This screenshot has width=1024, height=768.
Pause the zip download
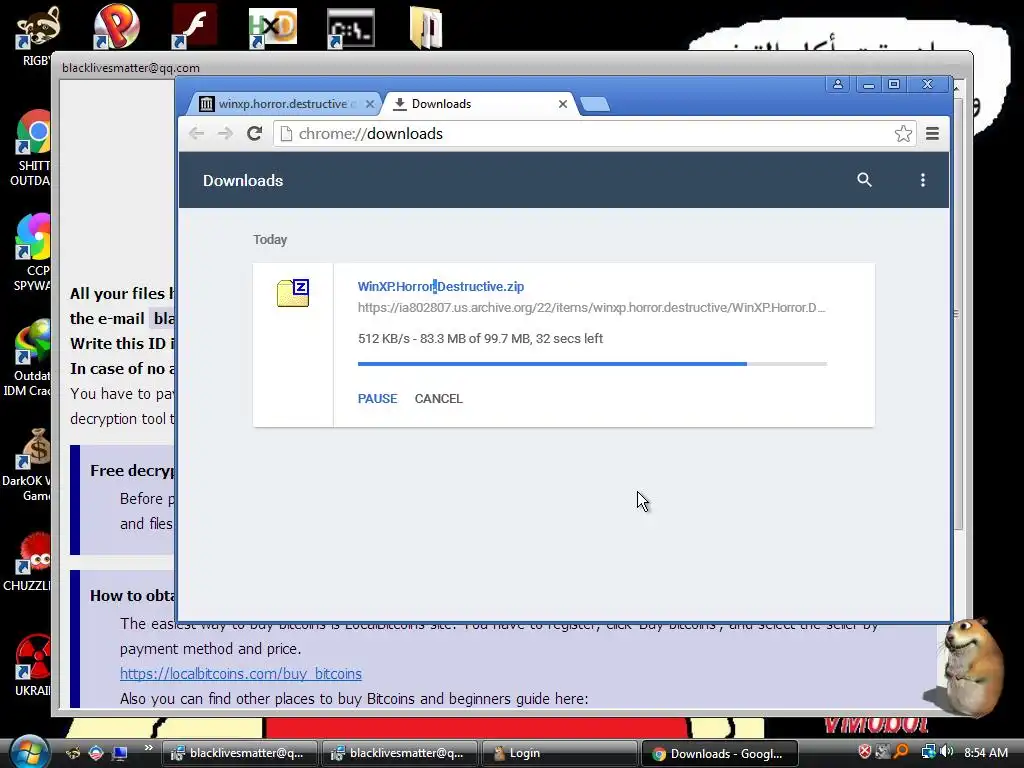377,398
